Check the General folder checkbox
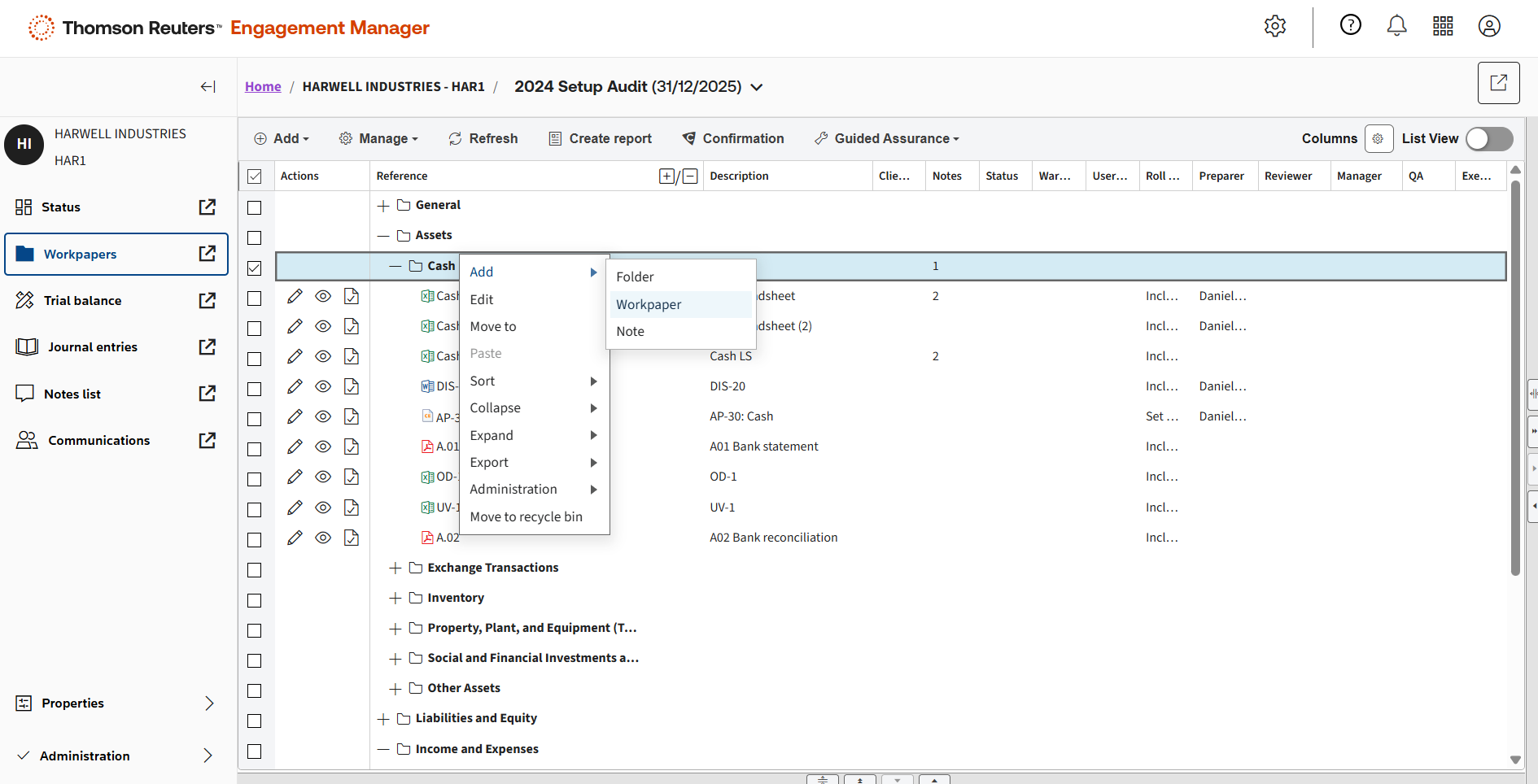 [255, 207]
